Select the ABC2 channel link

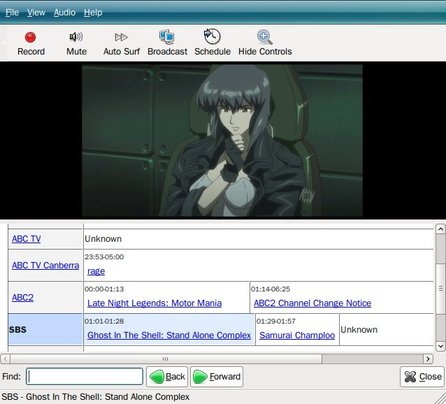pos(23,297)
